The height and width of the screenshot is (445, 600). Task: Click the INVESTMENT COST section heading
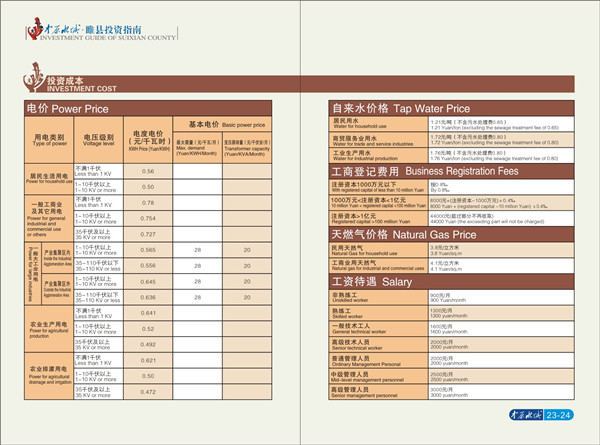pos(82,89)
